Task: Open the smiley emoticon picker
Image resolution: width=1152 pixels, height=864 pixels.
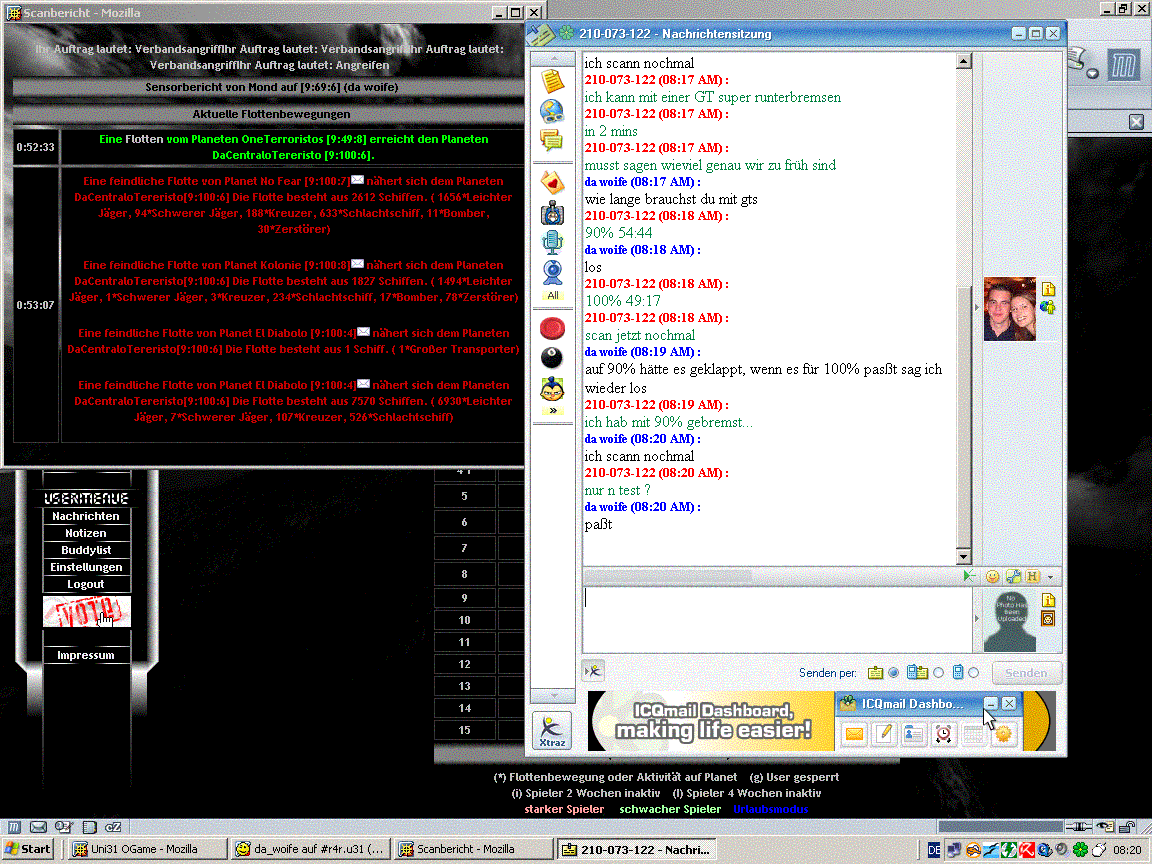Action: pyautogui.click(x=992, y=577)
